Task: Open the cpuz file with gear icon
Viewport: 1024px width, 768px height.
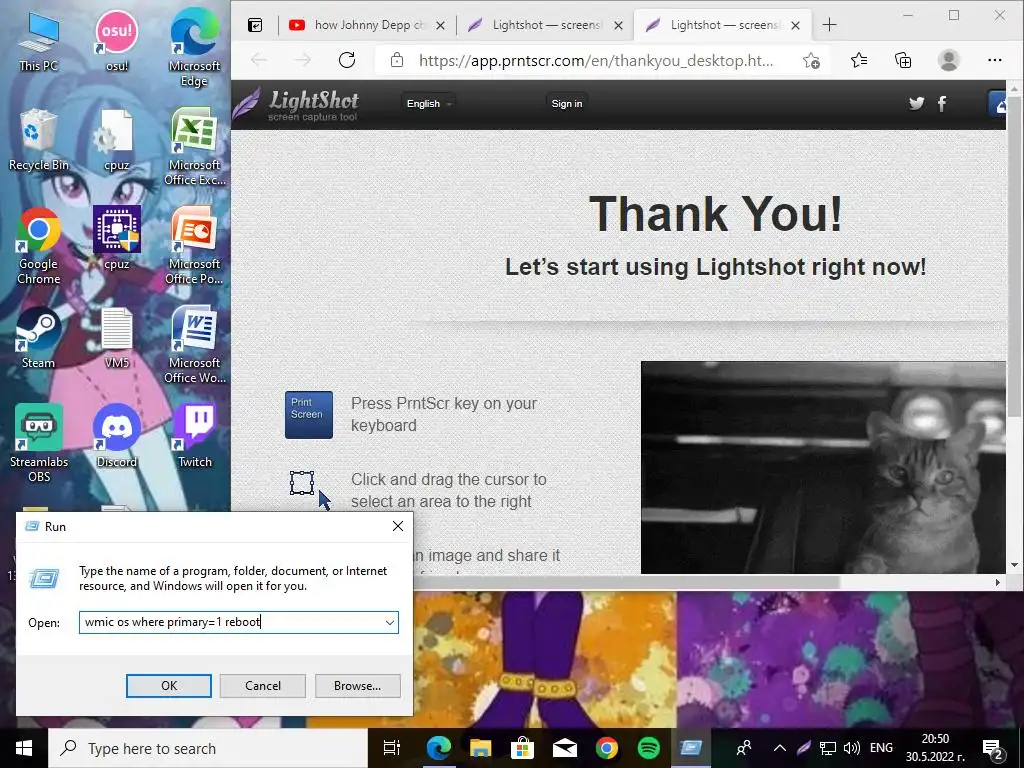Action: (116, 140)
